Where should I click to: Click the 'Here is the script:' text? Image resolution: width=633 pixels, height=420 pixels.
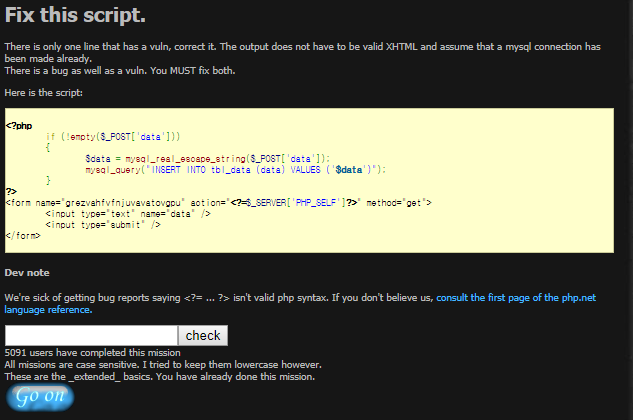[x=44, y=93]
